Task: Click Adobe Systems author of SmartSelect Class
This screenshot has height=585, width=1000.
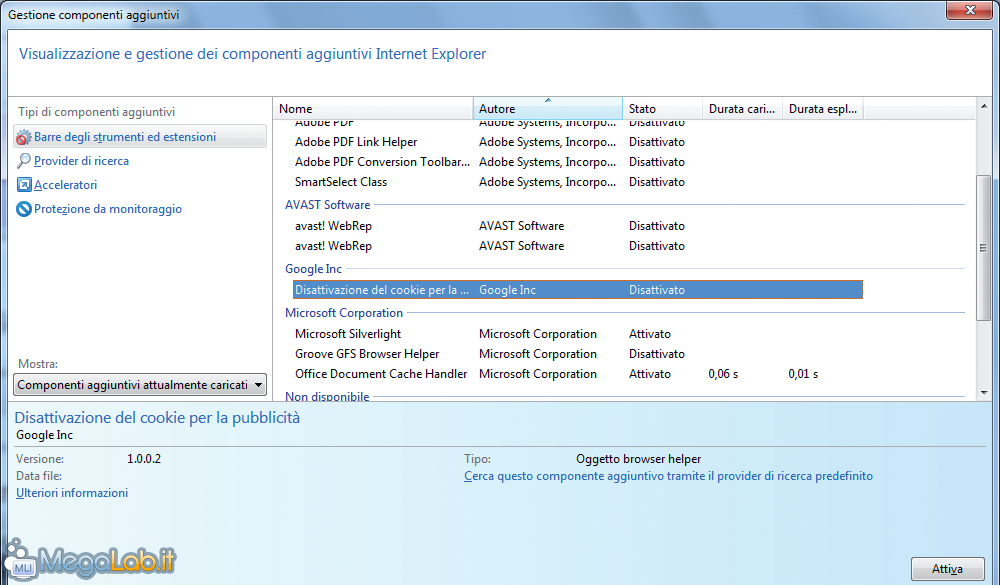Action: coord(547,182)
